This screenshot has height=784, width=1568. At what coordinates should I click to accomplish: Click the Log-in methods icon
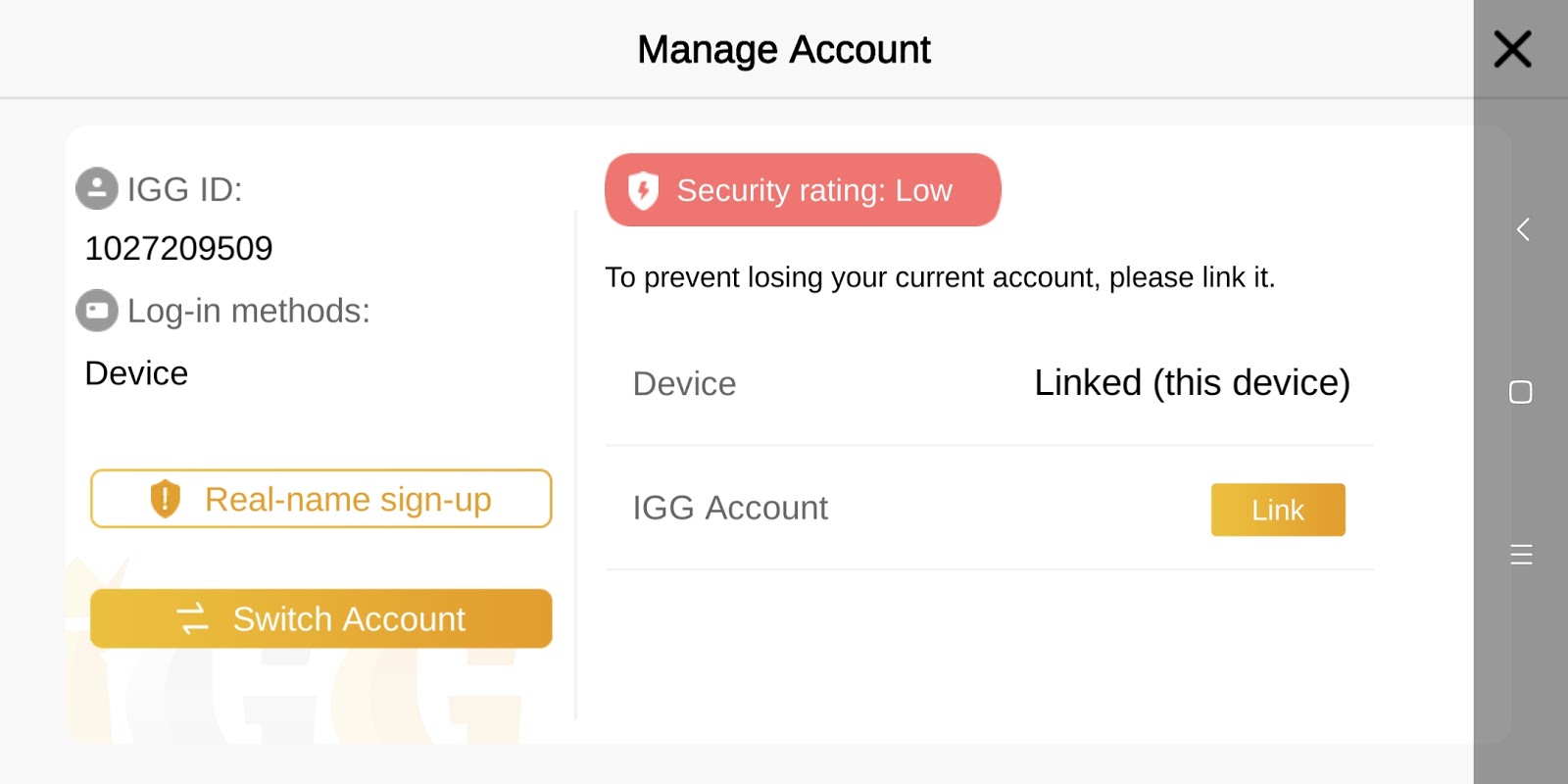[x=97, y=311]
